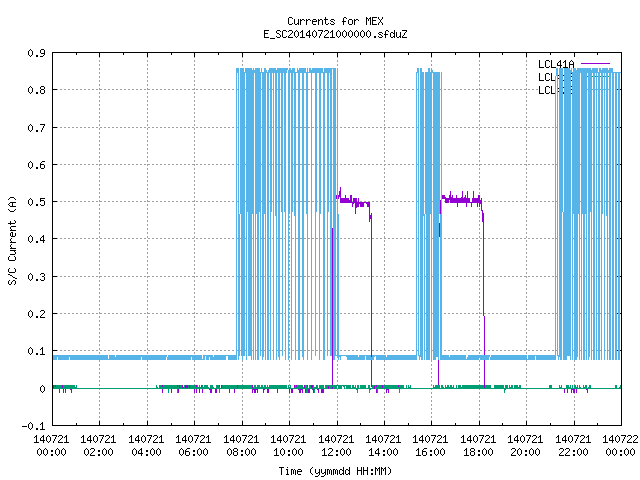Click the x-axis label '140721 12:00'
Viewport: 640px width, 480px height.
(336, 446)
